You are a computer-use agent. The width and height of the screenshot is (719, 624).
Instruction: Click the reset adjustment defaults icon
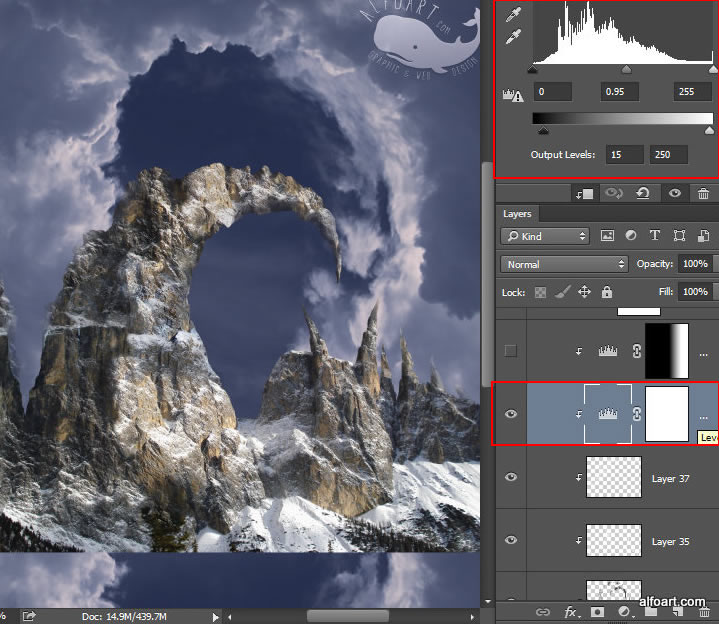[x=642, y=194]
